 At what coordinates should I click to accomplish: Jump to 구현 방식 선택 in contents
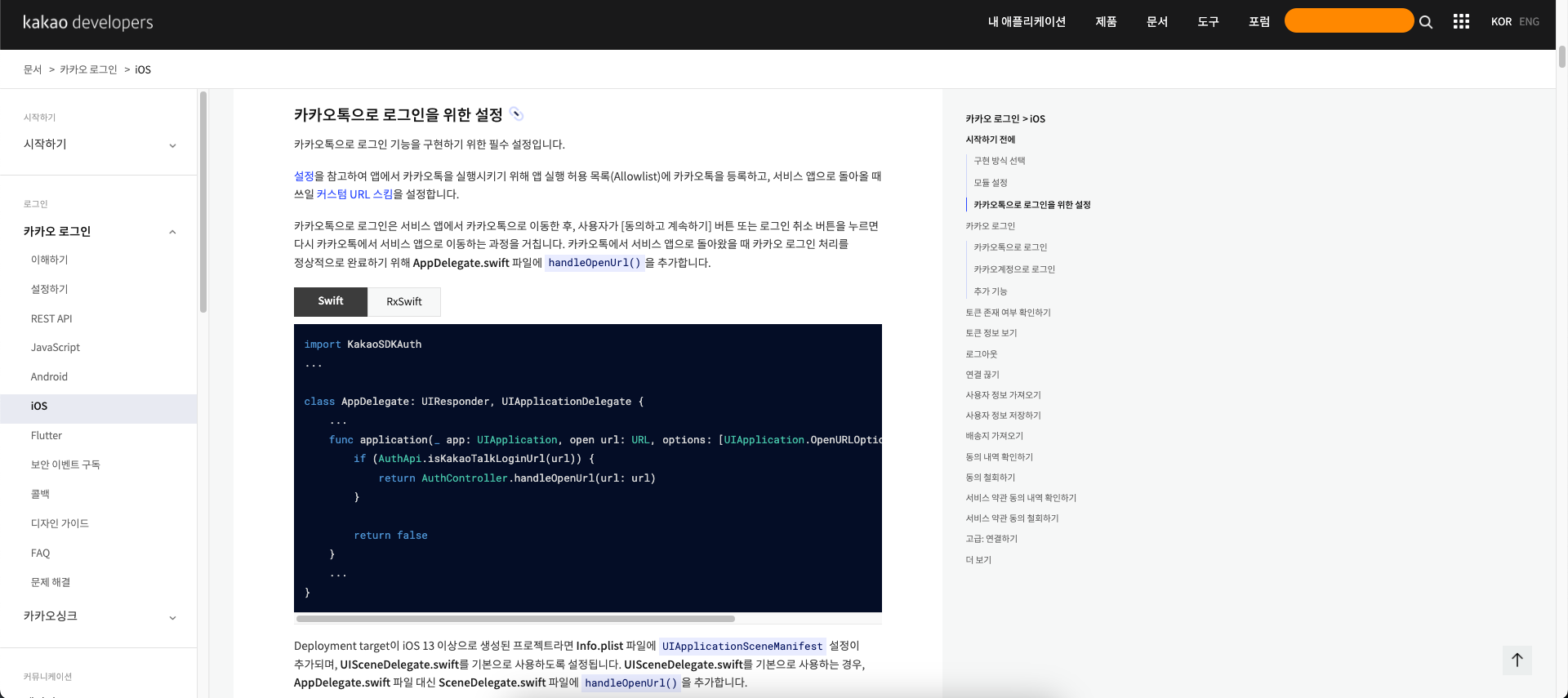(x=1000, y=161)
